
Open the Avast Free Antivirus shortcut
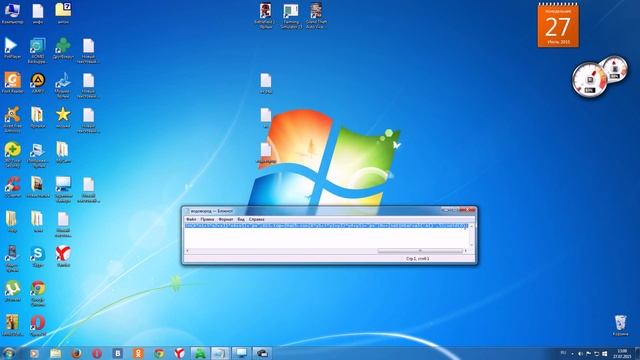tap(12, 119)
